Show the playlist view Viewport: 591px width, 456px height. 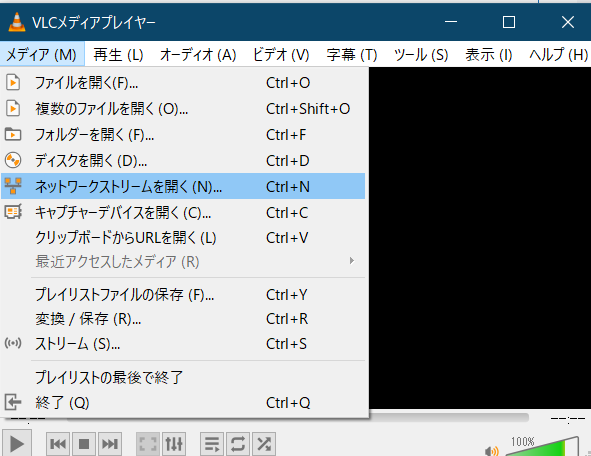pyautogui.click(x=212, y=444)
